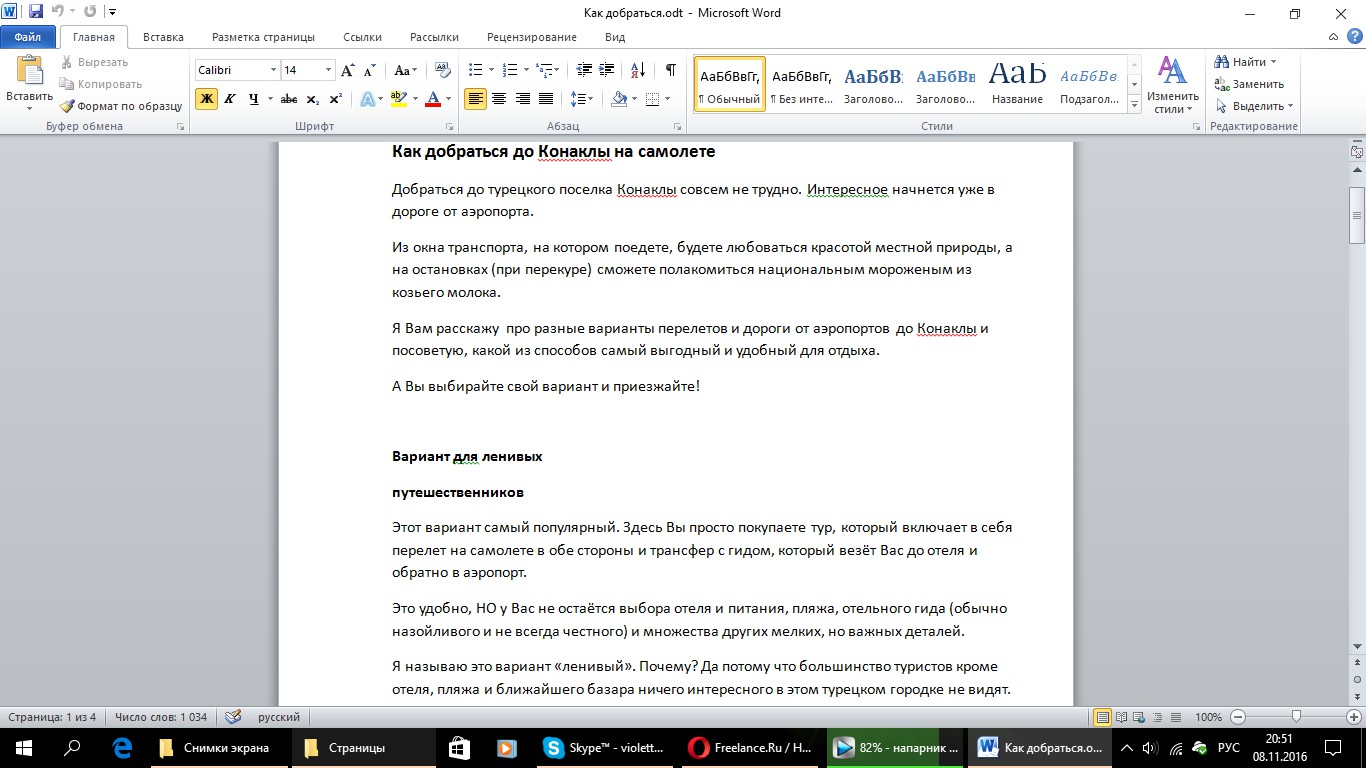Toggle strikethrough formatting
This screenshot has height=768, width=1366.
click(289, 99)
